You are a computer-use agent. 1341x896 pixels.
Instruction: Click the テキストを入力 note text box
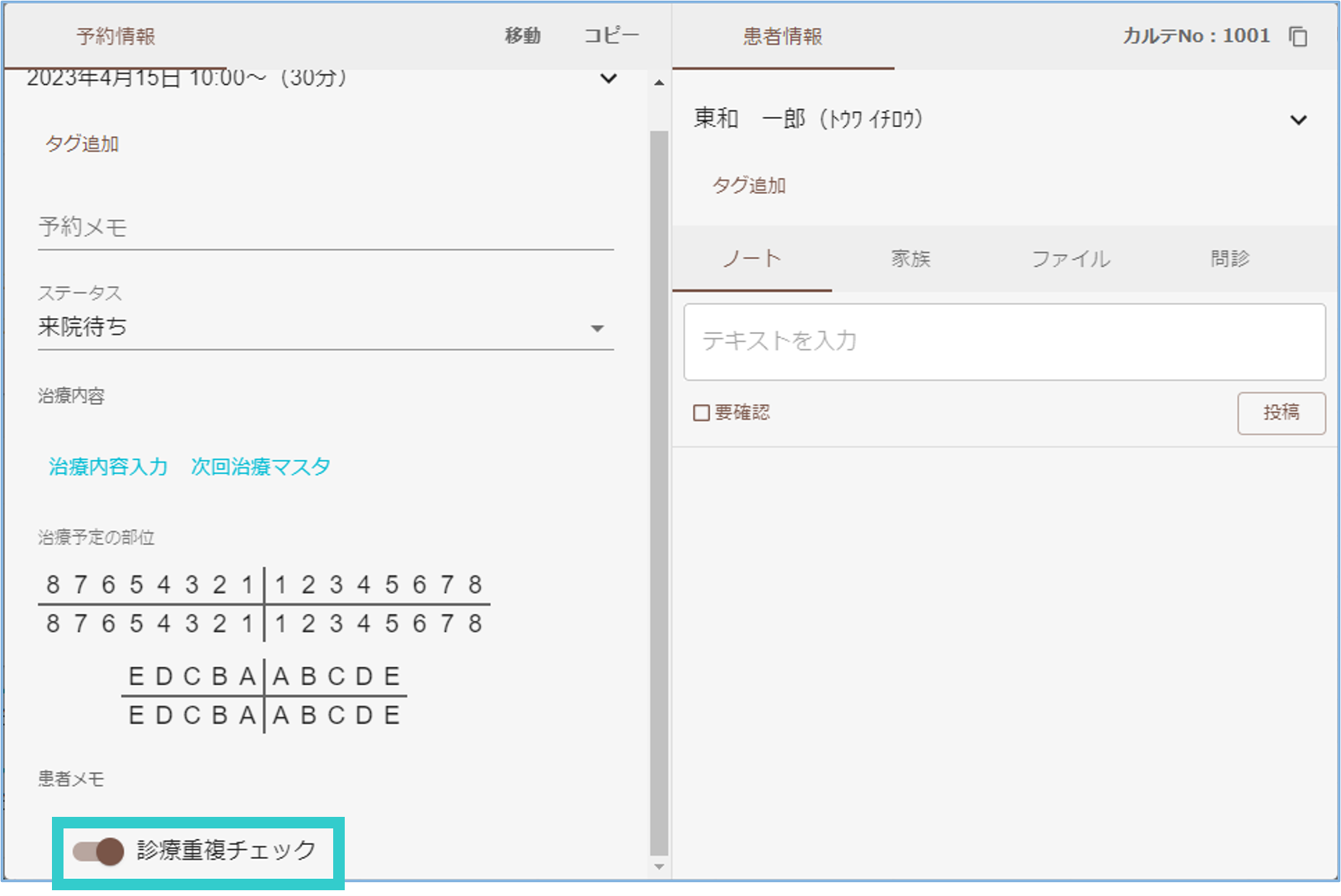point(1004,341)
